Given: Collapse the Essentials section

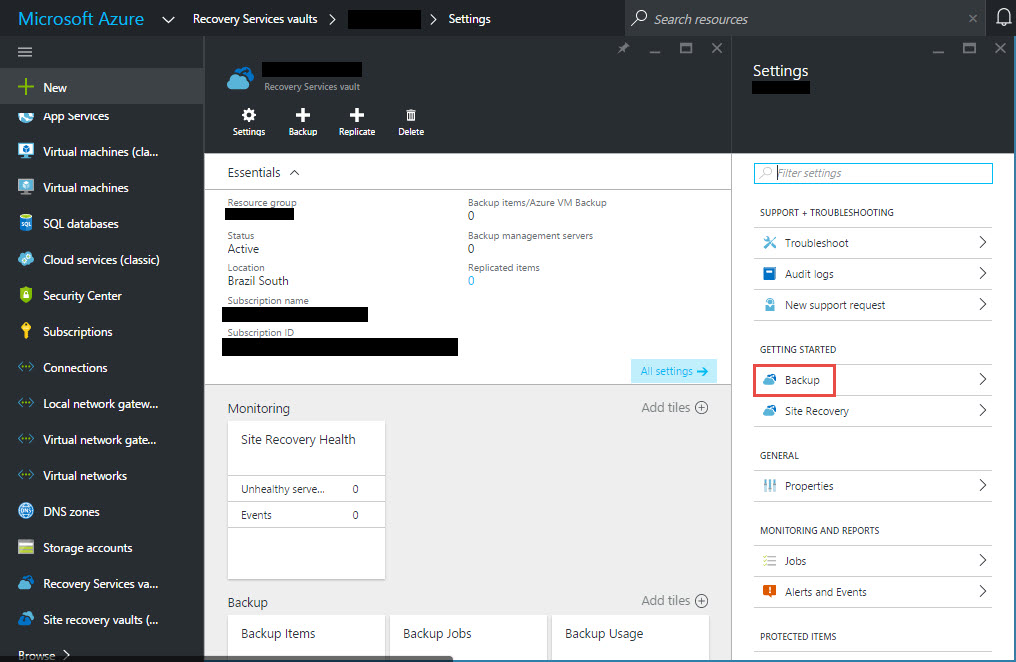Looking at the screenshot, I should (293, 172).
